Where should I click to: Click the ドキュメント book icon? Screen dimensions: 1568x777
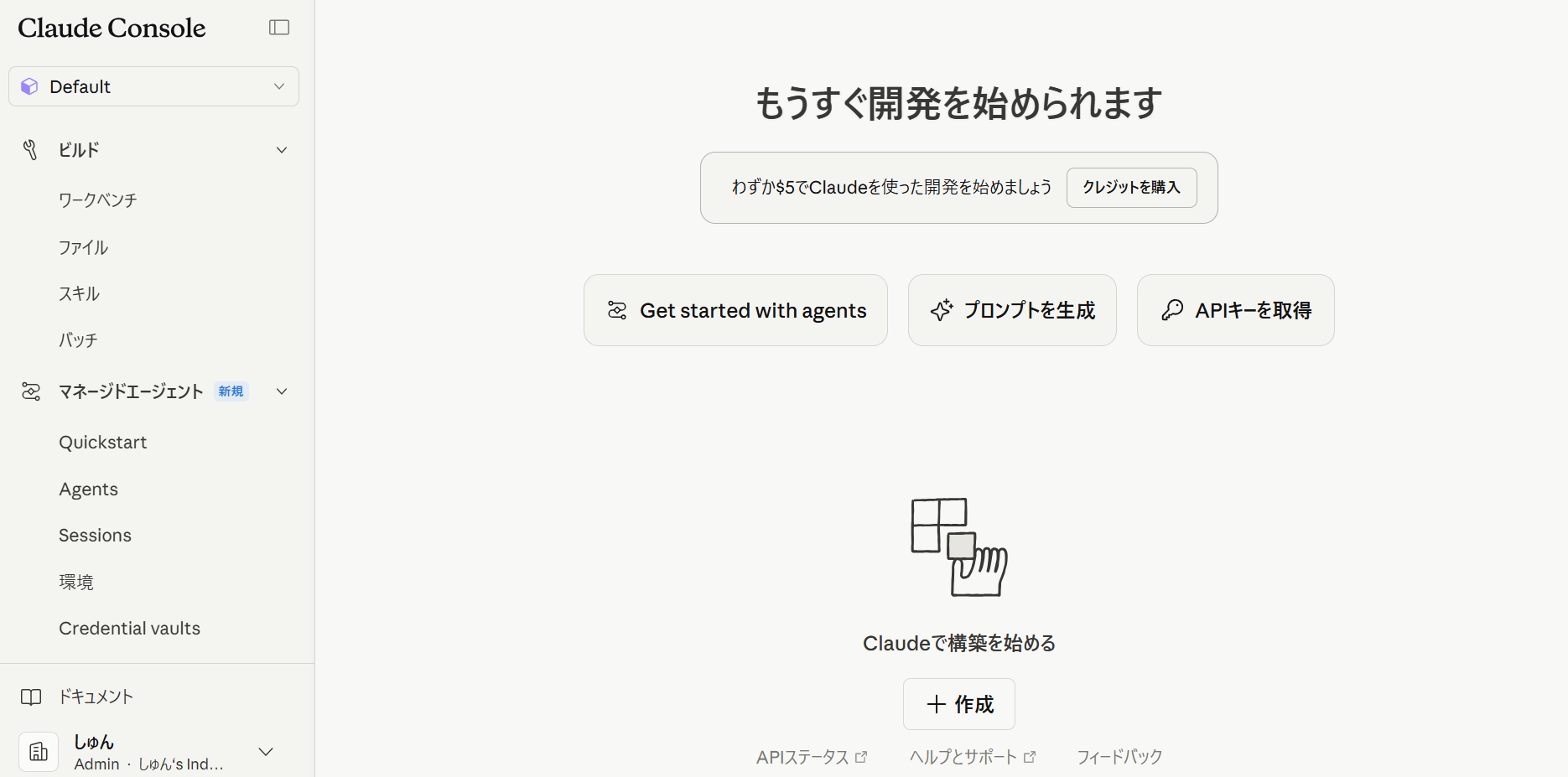pos(31,697)
